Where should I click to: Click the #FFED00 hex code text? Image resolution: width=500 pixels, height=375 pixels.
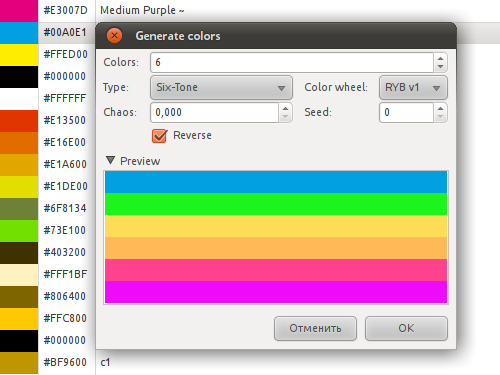coord(66,54)
